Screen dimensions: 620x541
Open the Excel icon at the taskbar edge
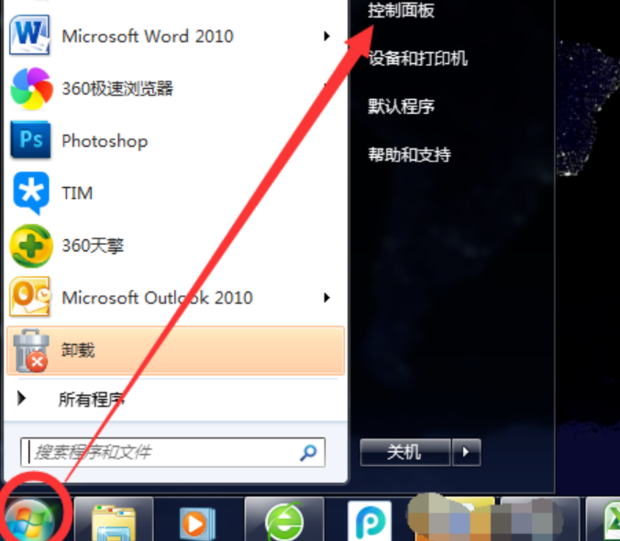[612, 521]
